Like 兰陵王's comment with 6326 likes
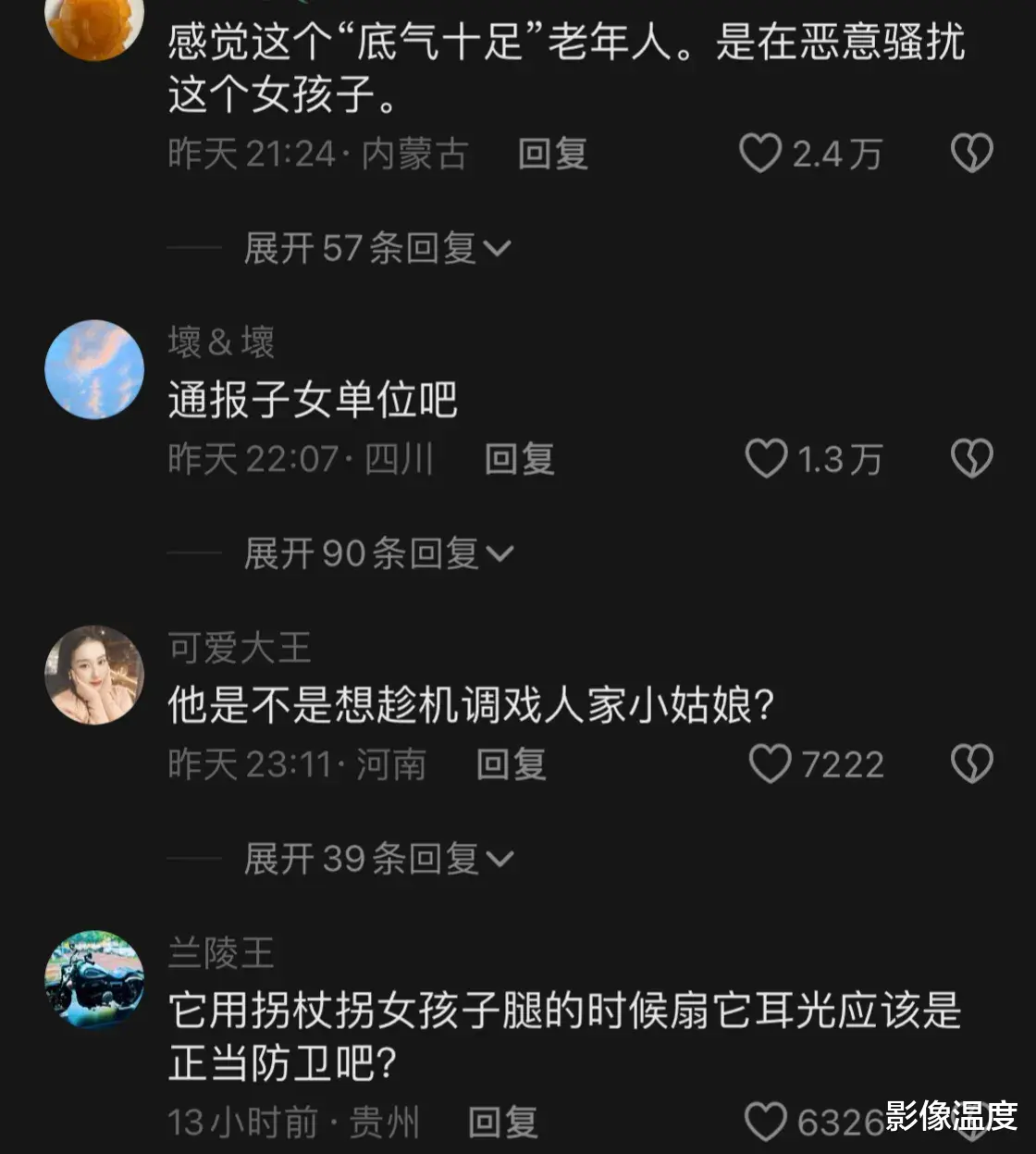Image resolution: width=1036 pixels, height=1154 pixels. [766, 1123]
